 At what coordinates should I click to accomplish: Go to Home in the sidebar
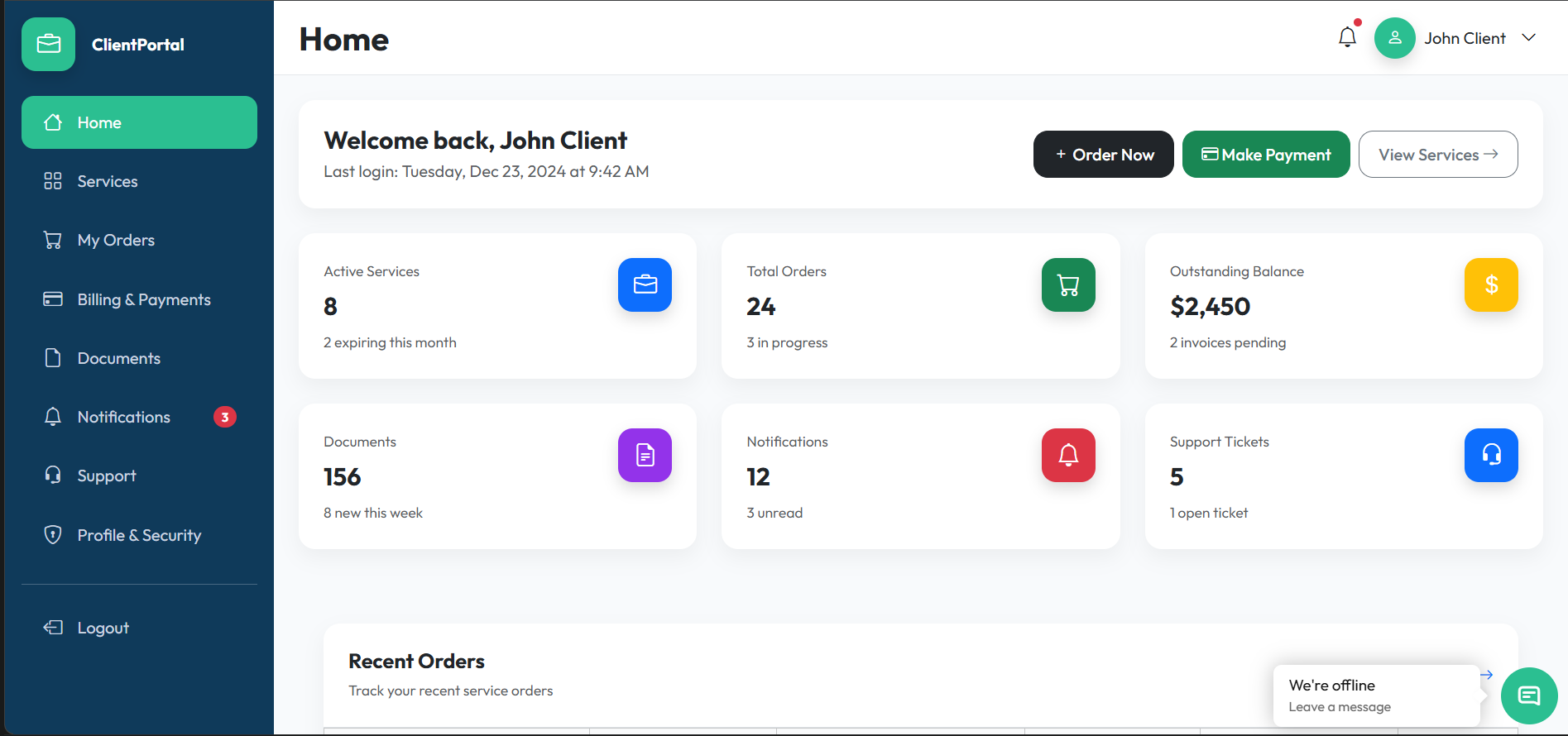(139, 122)
